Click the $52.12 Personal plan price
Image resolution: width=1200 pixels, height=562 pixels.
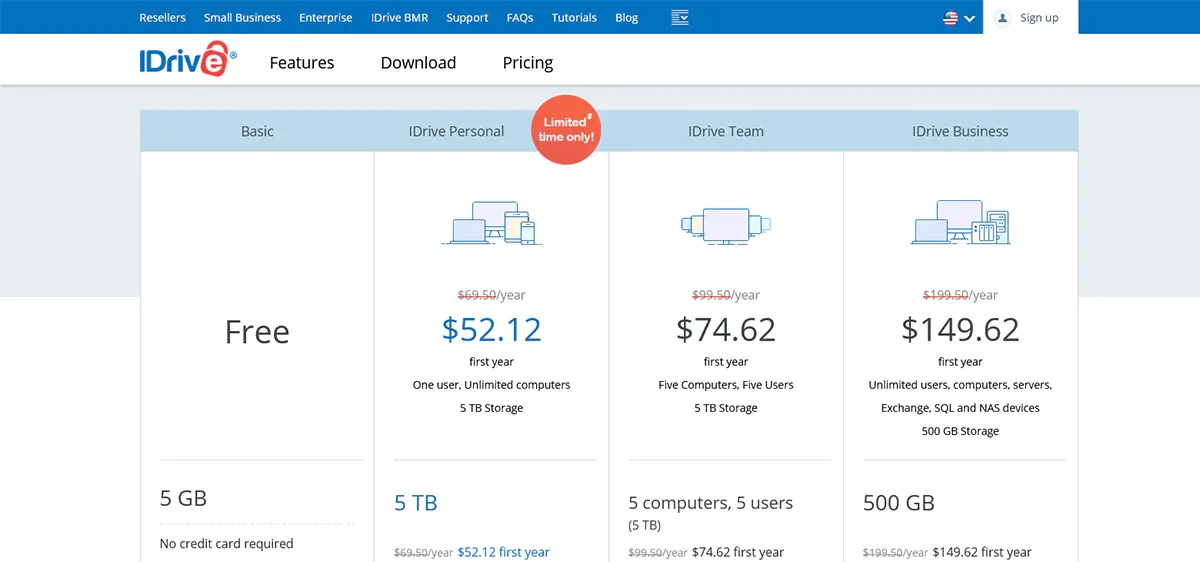(491, 329)
